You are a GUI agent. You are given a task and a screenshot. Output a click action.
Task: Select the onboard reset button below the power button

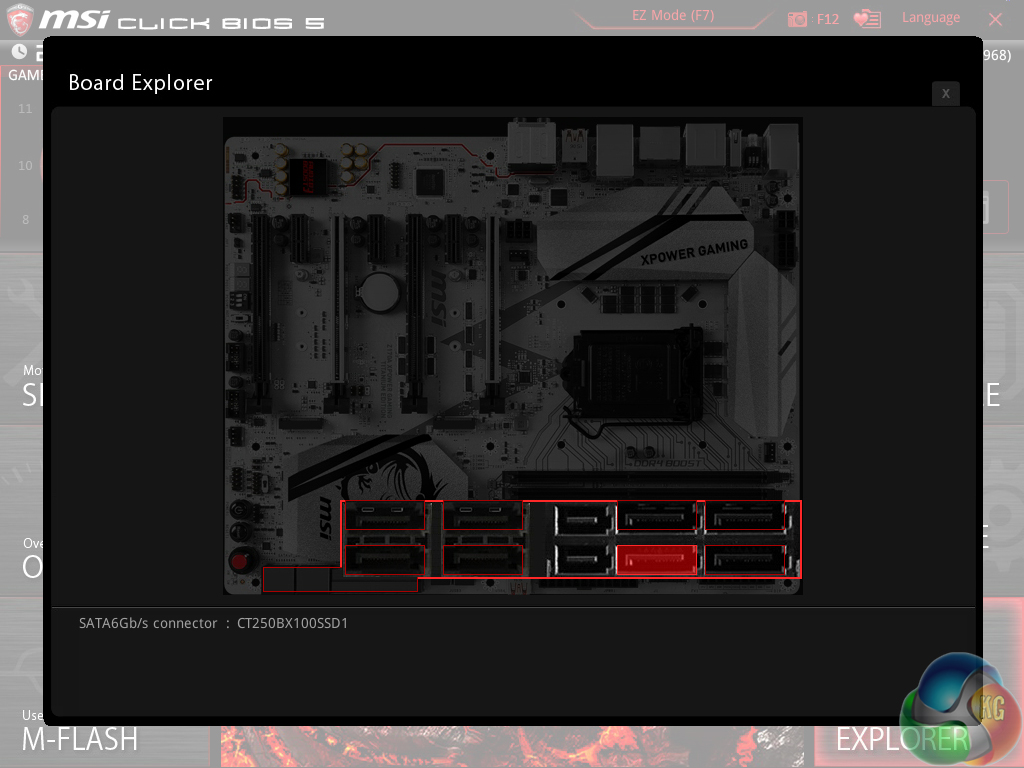240,532
